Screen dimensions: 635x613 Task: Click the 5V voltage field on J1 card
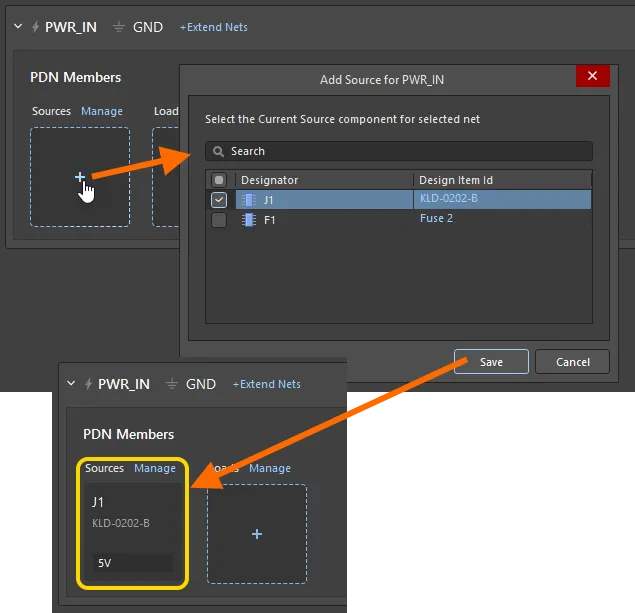click(132, 563)
